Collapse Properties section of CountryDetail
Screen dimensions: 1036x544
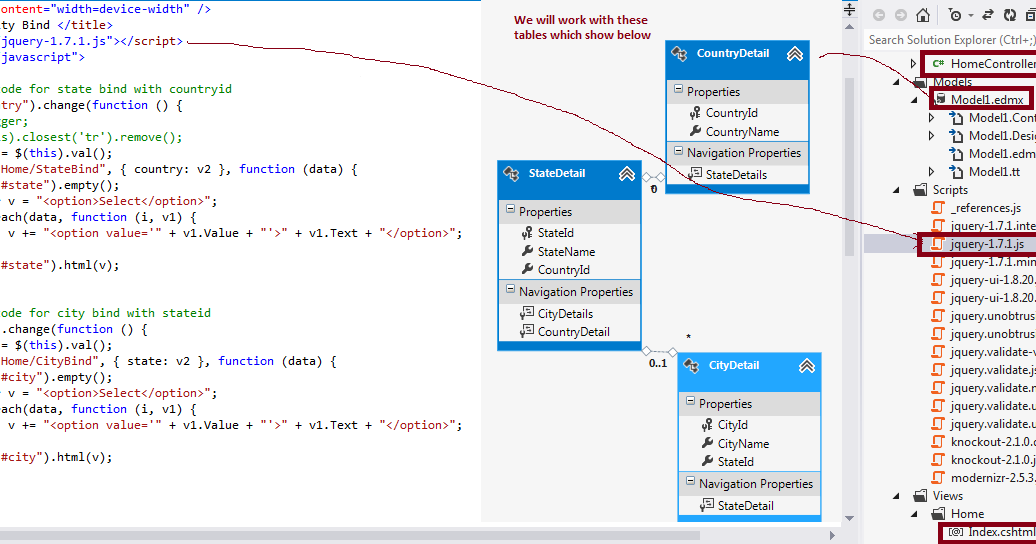coord(678,89)
